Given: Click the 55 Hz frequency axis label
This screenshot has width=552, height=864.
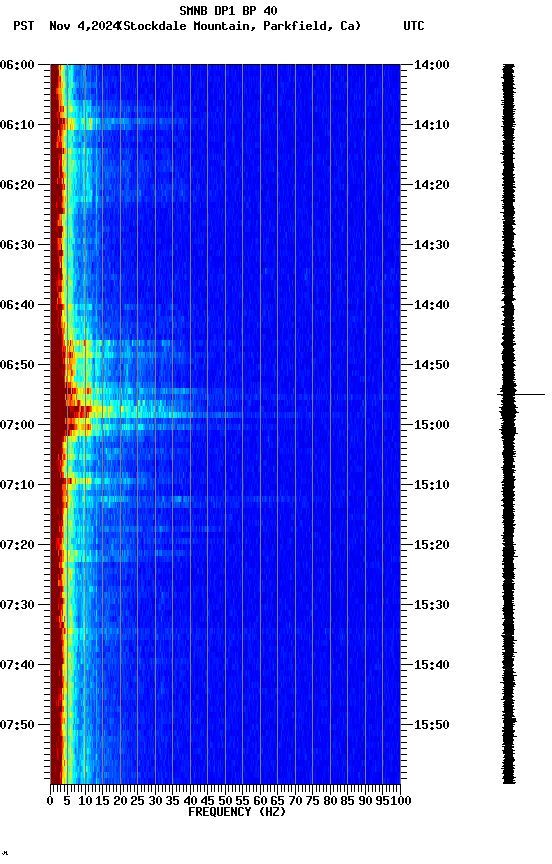Looking at the screenshot, I should 242,801.
